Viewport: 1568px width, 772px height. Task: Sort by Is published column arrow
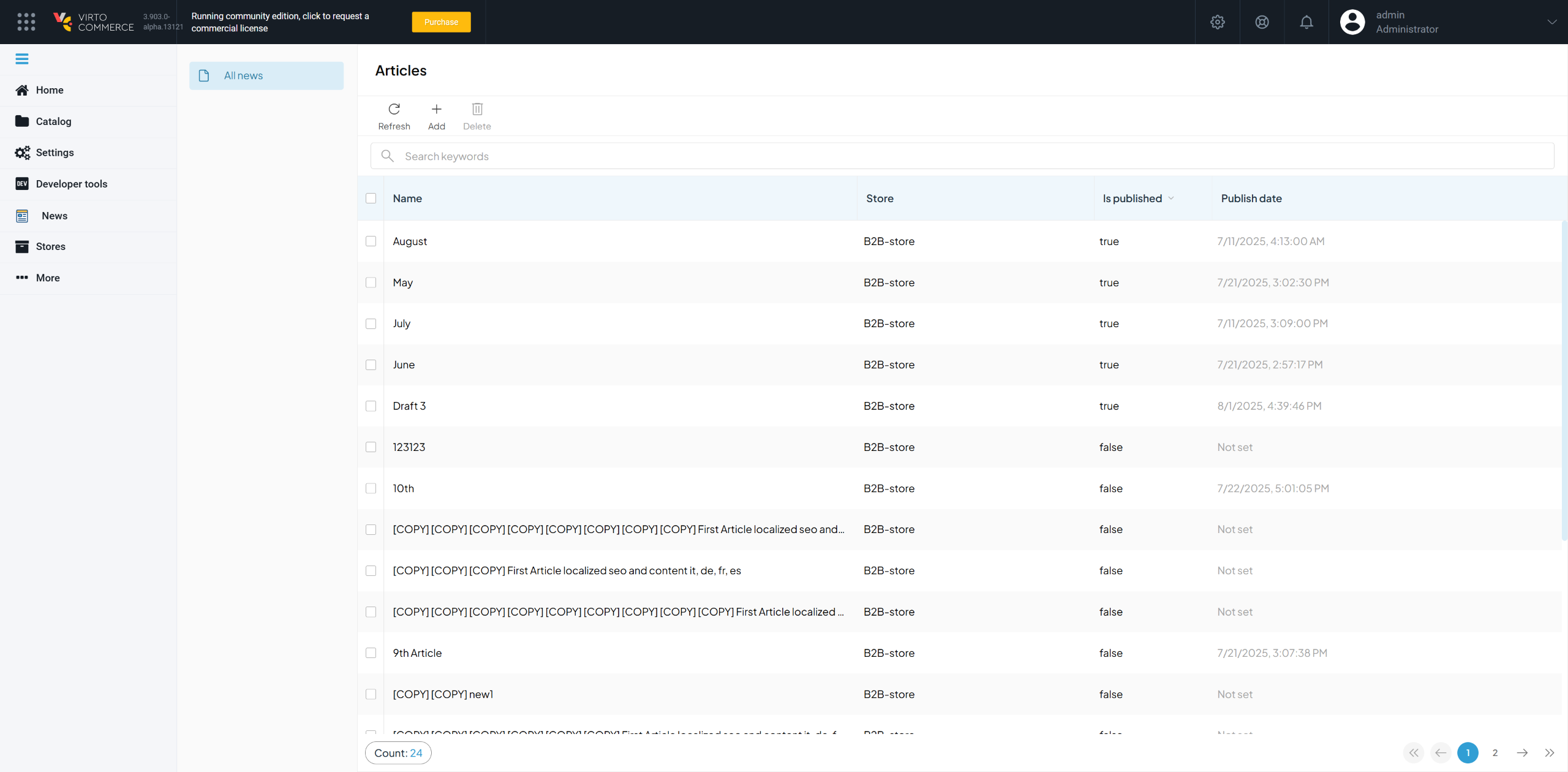[1170, 199]
